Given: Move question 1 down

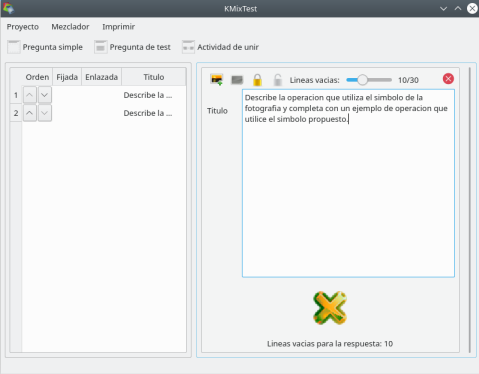Looking at the screenshot, I should point(45,95).
